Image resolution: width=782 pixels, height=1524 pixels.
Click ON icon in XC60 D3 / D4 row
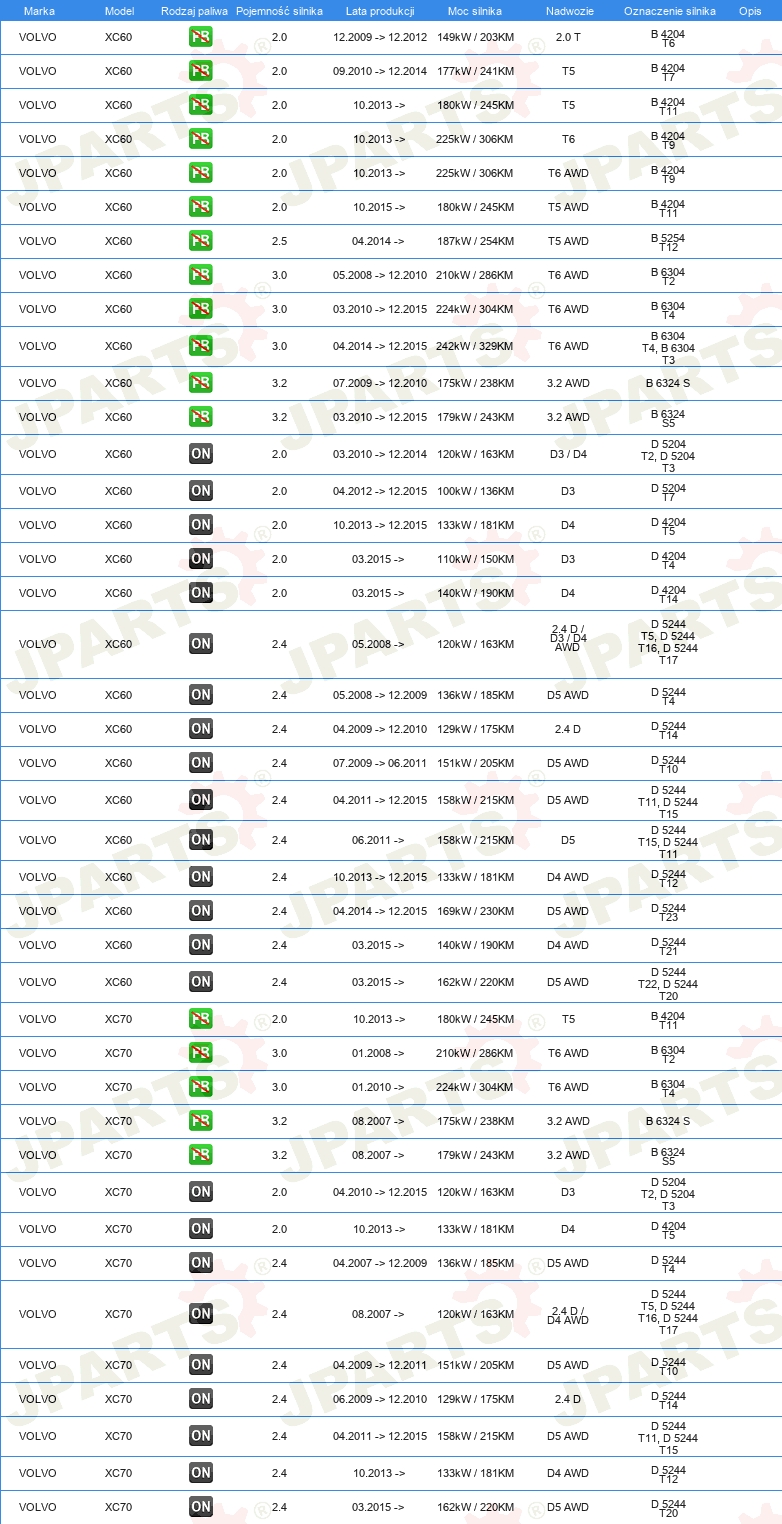click(200, 454)
